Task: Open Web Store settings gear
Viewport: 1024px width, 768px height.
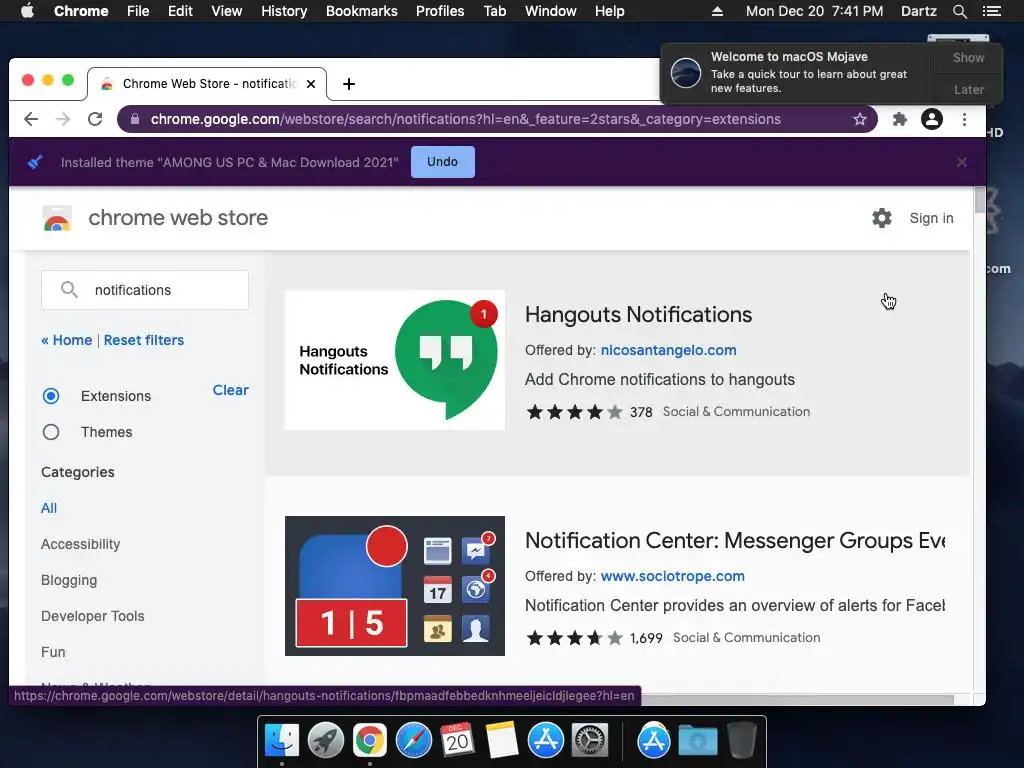Action: (882, 217)
